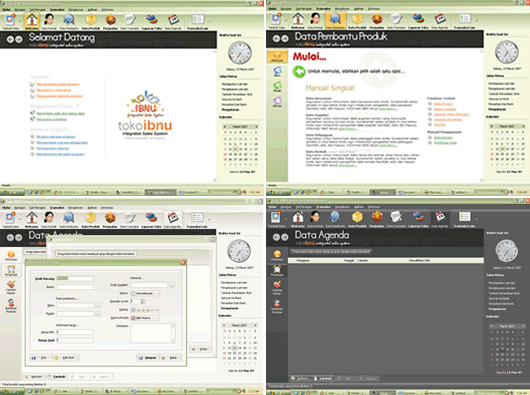Viewport: 530px width, 395px height.
Task: Open Transaksi menu in Selamat Datang window
Action: click(x=57, y=9)
